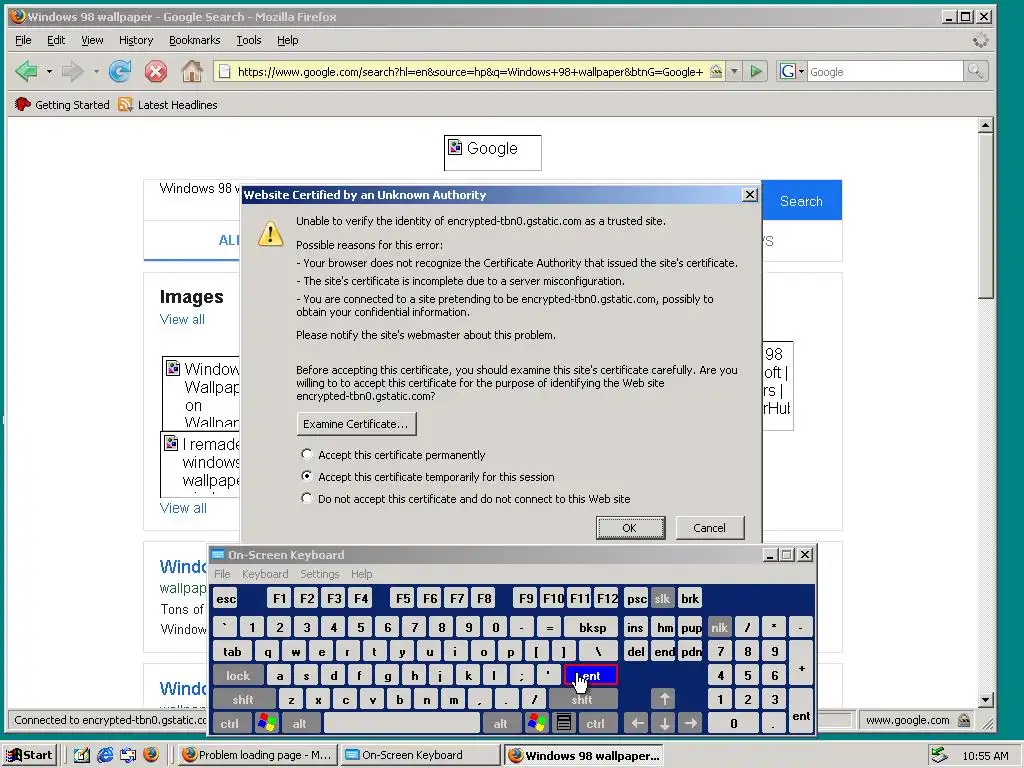Click the space bar on On-Screen Keyboard
This screenshot has height=768, width=1024.
pos(402,723)
